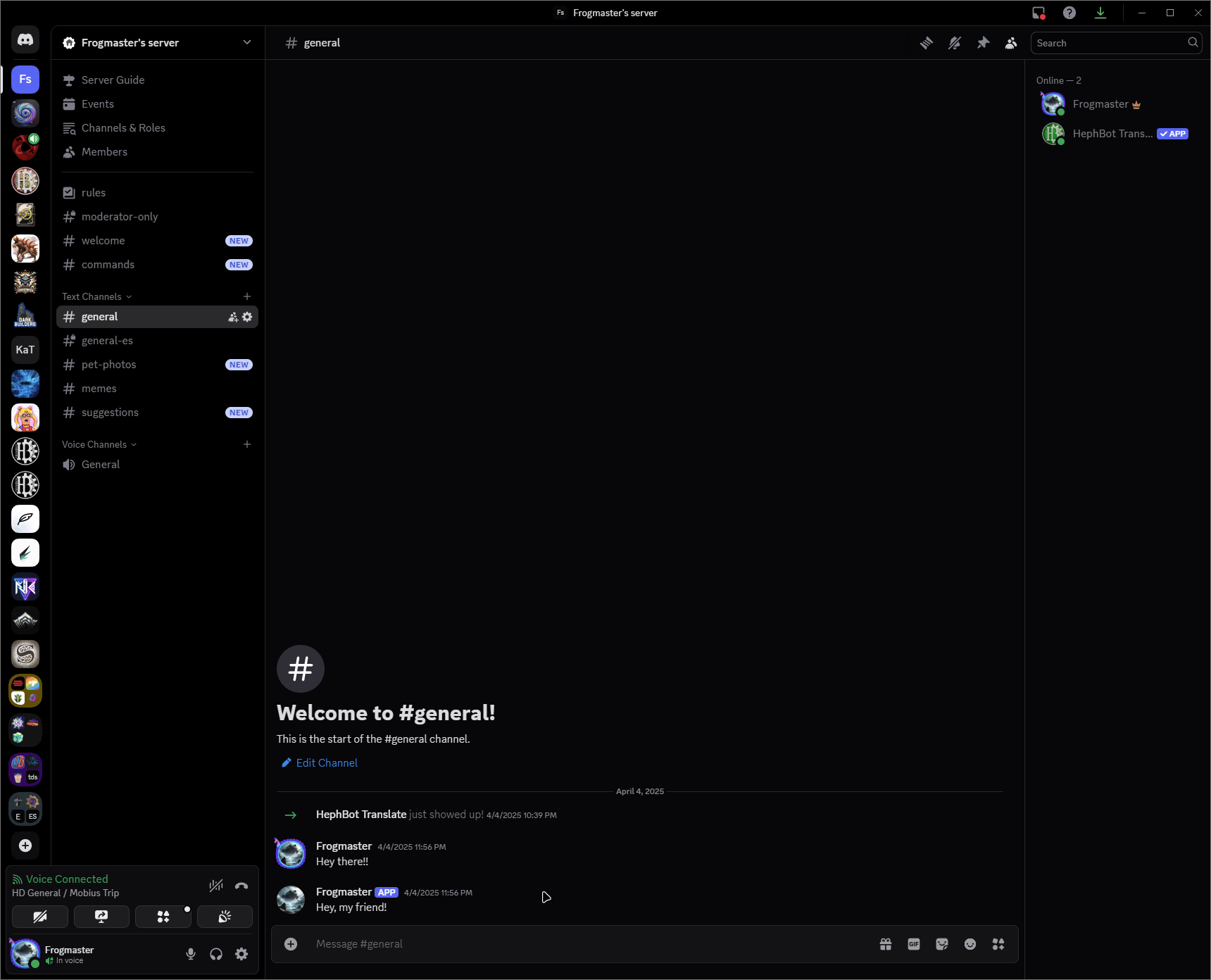Disconnect from voice channel
1211x980 pixels.
click(241, 886)
